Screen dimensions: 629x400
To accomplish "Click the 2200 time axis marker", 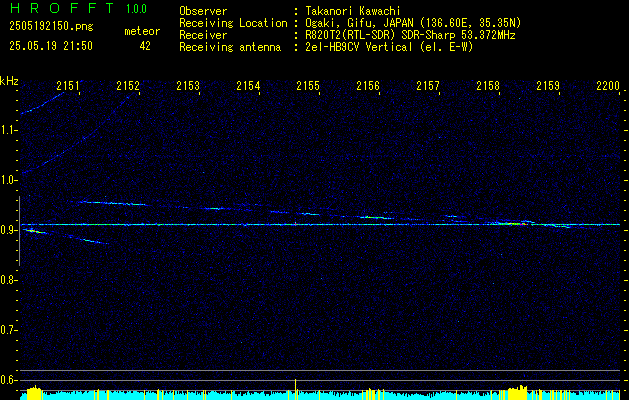I will click(608, 85).
